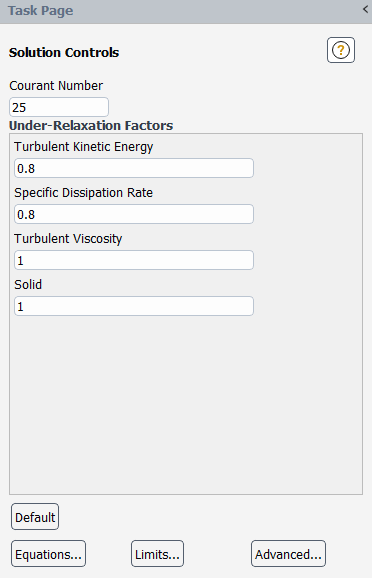Click empty area in Under-Relaxation Factors list
Image resolution: width=372 pixels, height=578 pixels.
pos(186,405)
